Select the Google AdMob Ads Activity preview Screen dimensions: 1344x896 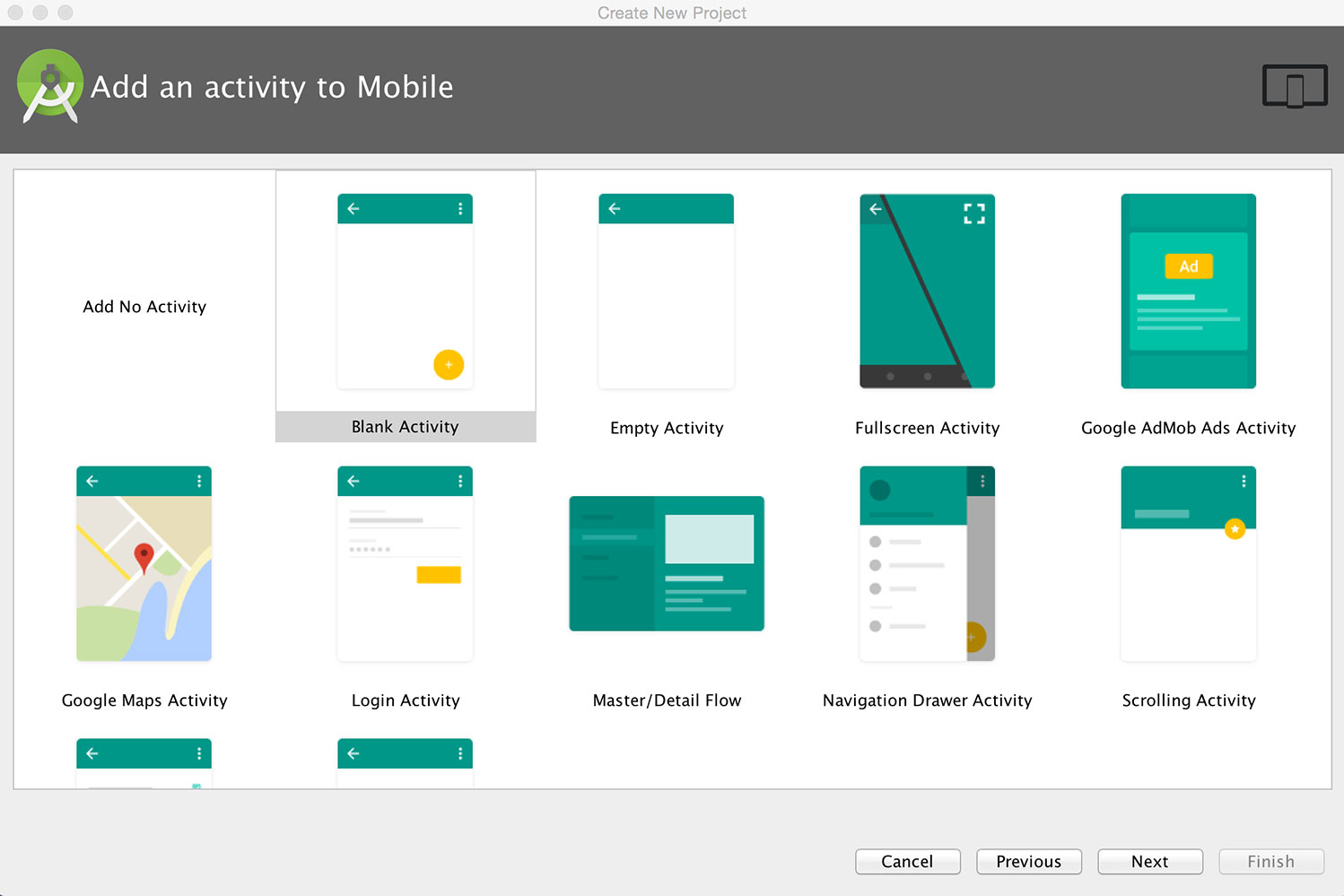coord(1188,291)
